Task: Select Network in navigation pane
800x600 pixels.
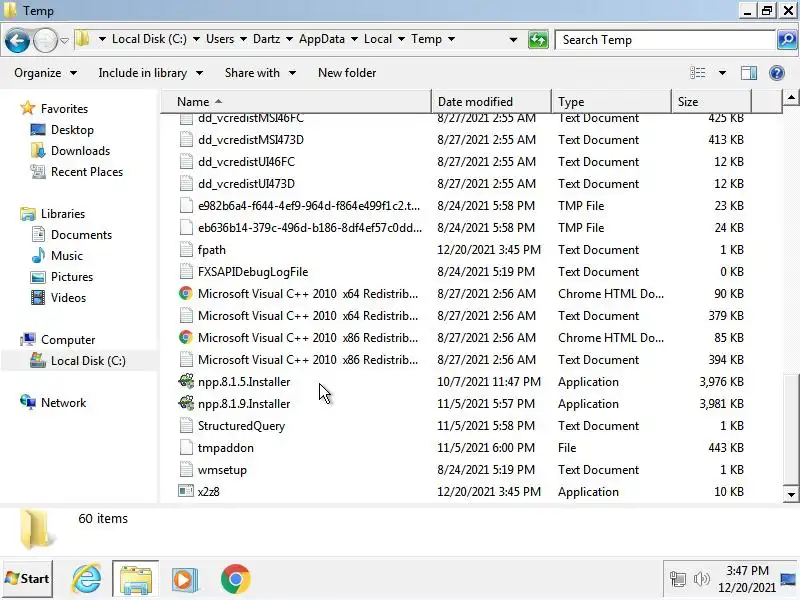Action: pos(63,403)
